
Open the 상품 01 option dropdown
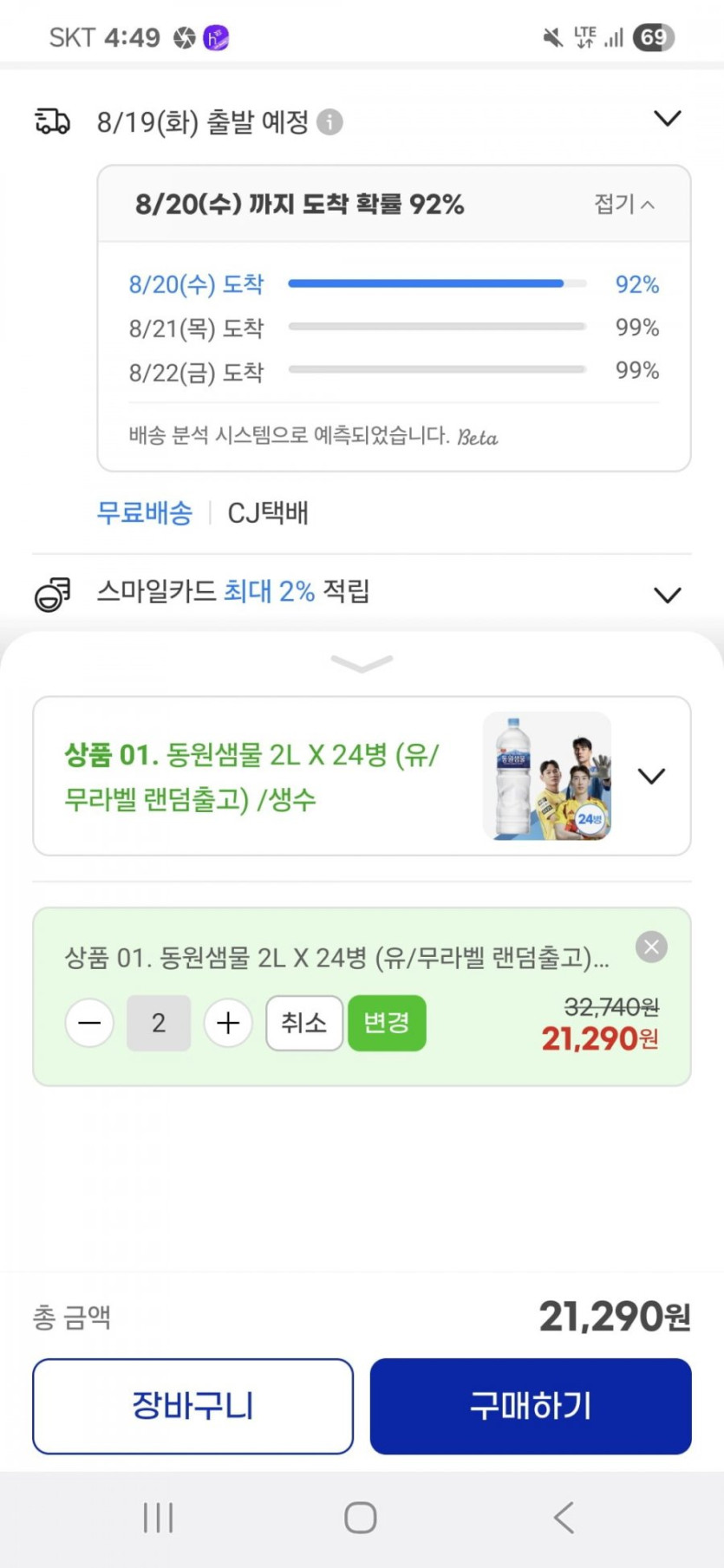click(651, 776)
